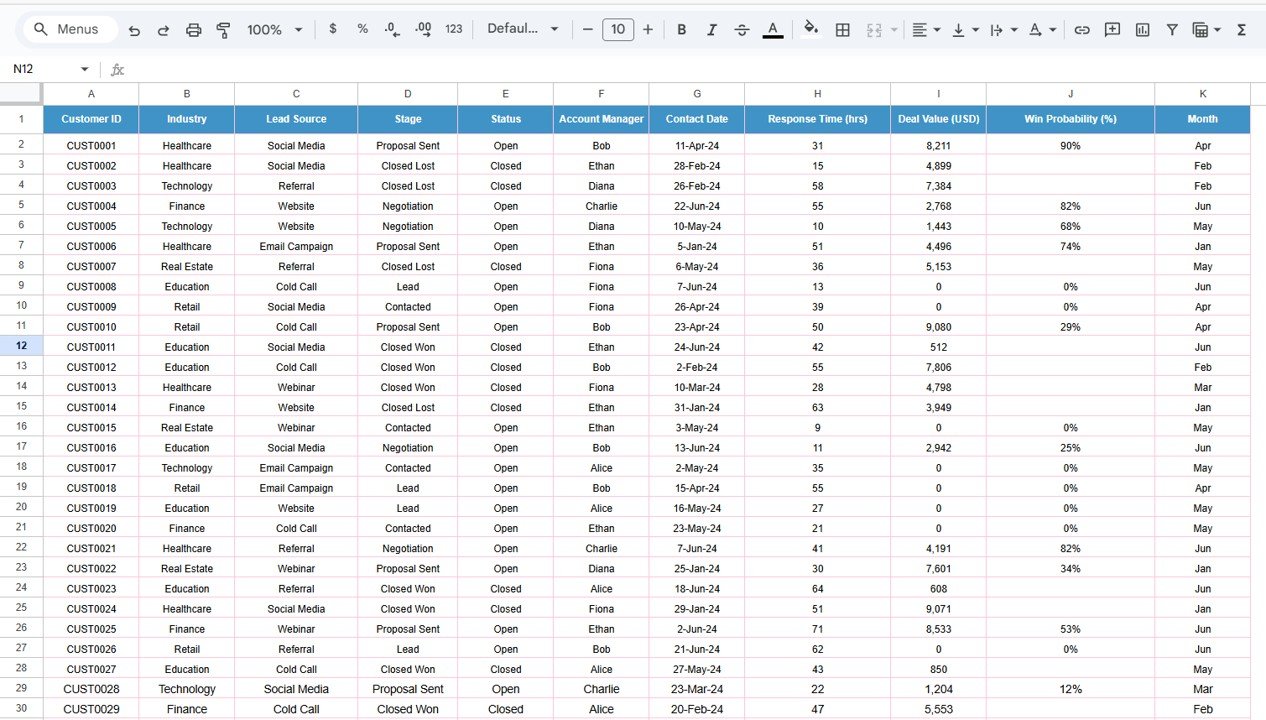Create a filter with funnel icon

tap(1172, 30)
